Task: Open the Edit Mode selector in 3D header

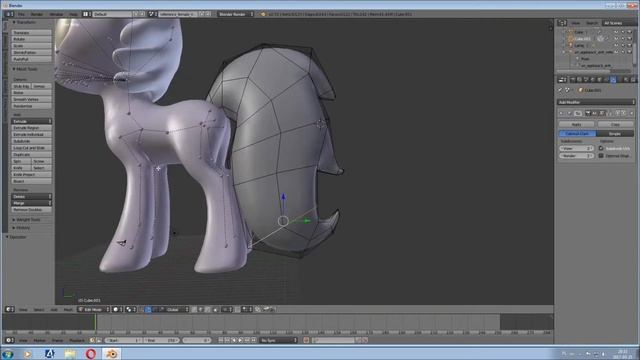Action: 94,309
